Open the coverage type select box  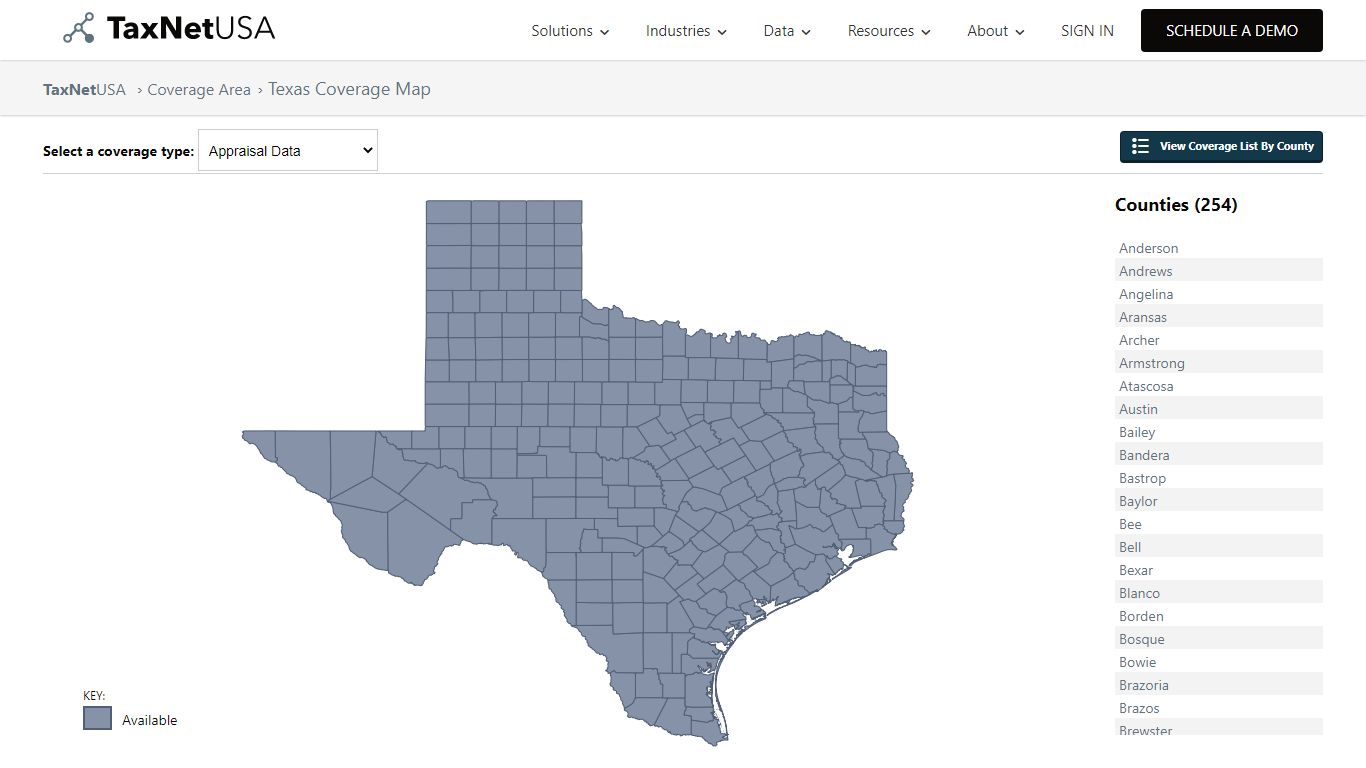point(288,150)
